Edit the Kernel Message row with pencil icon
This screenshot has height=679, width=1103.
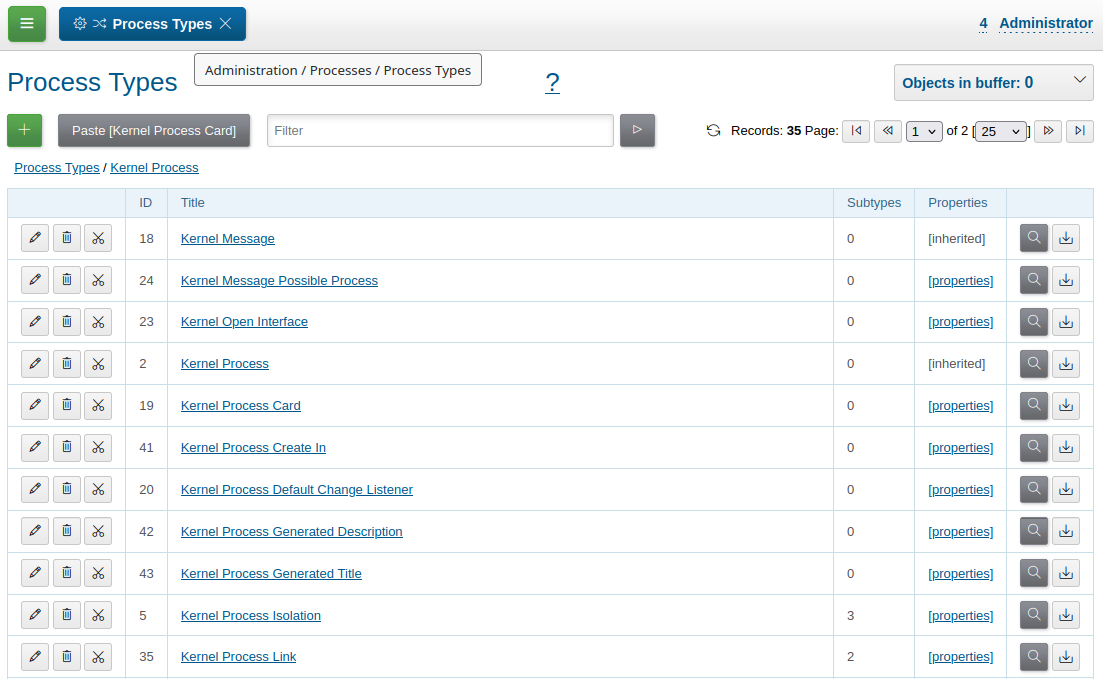pos(34,238)
